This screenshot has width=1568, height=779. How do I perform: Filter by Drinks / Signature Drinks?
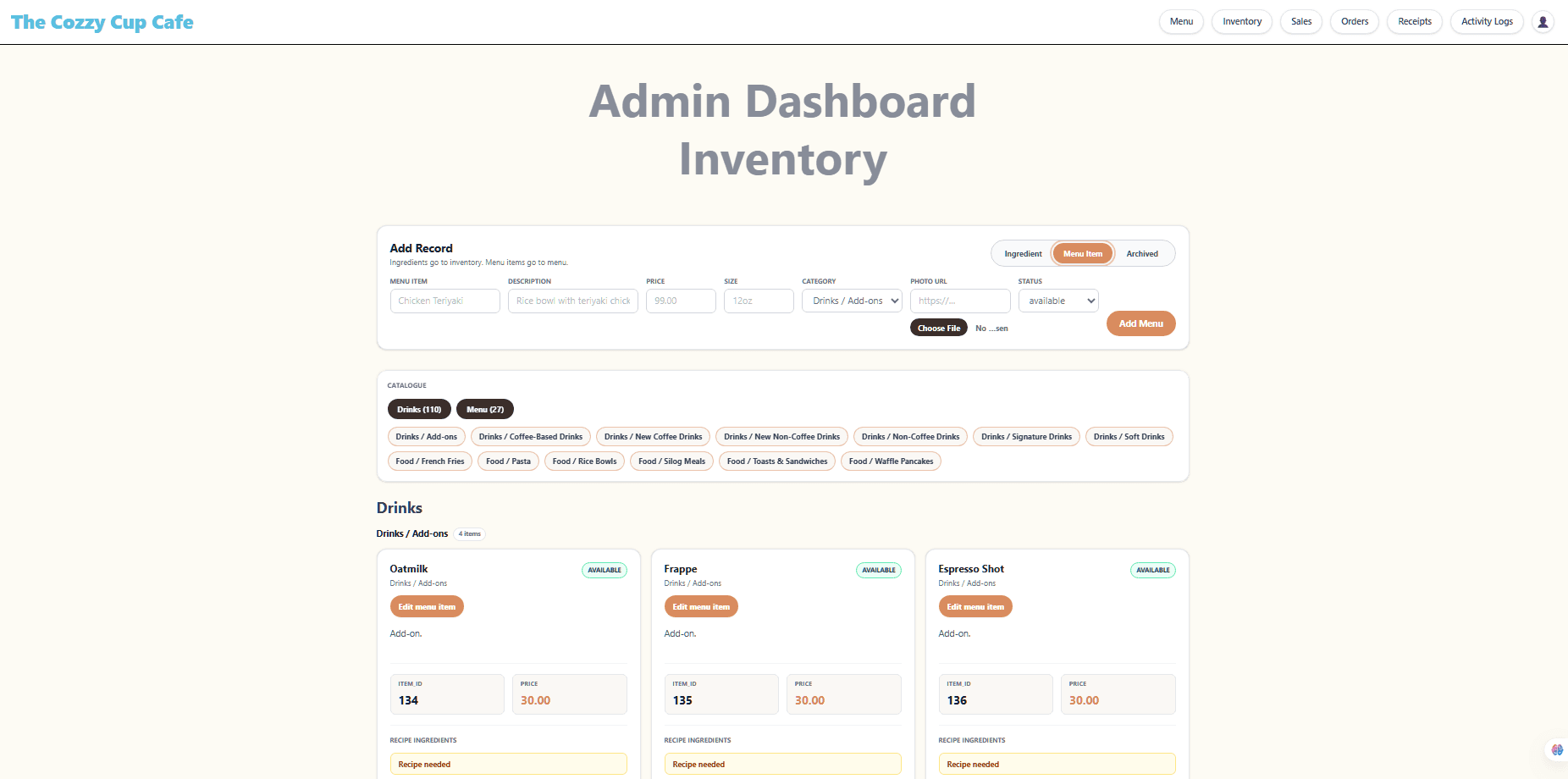(1027, 437)
